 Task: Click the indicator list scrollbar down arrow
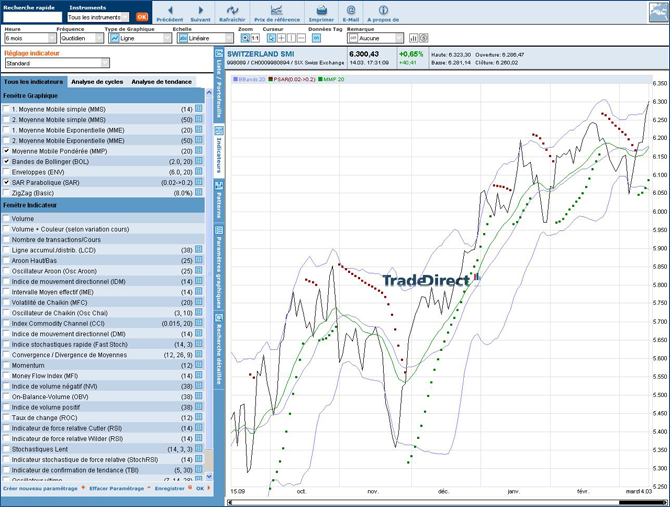[x=209, y=476]
